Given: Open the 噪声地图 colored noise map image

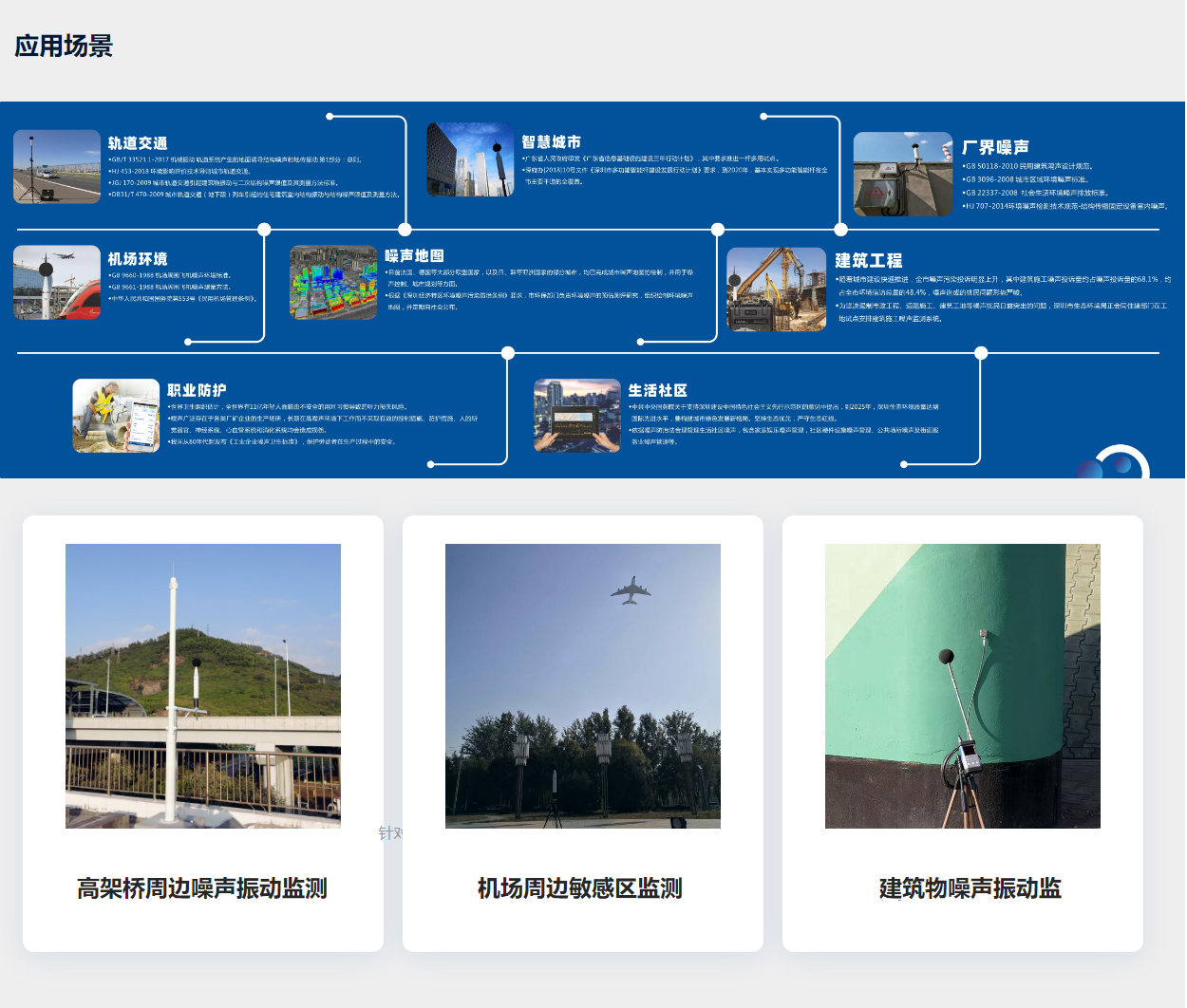Looking at the screenshot, I should 333,283.
